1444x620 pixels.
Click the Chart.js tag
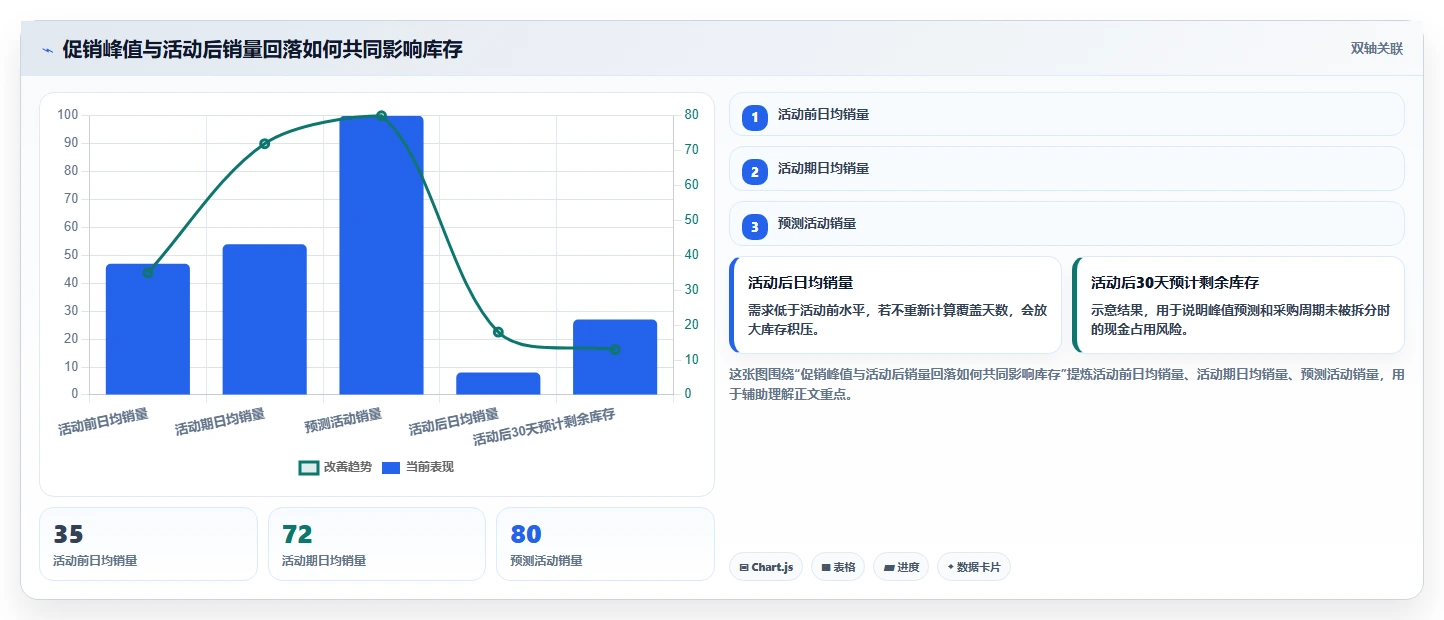766,567
